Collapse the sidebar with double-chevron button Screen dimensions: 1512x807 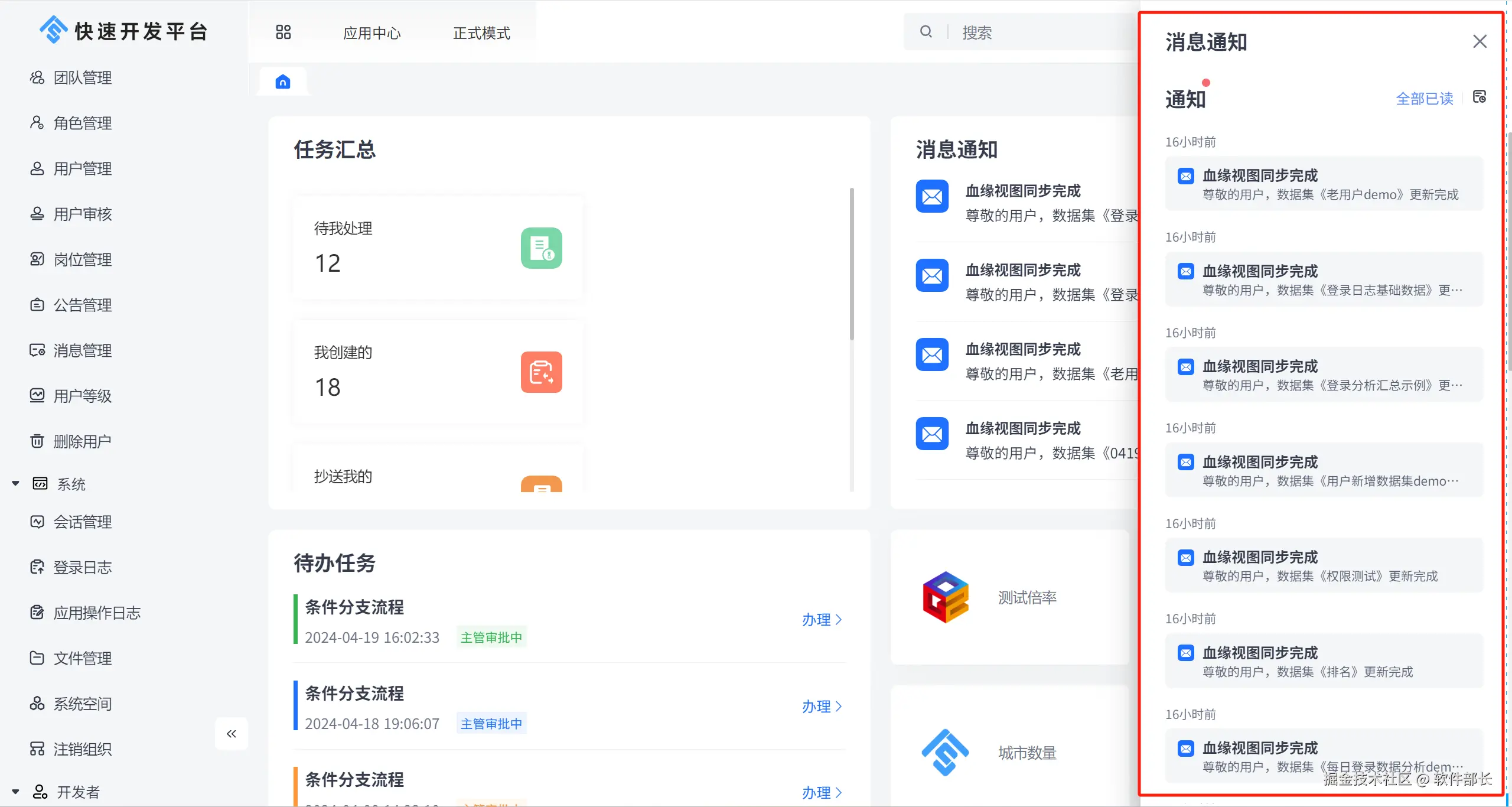pos(232,734)
